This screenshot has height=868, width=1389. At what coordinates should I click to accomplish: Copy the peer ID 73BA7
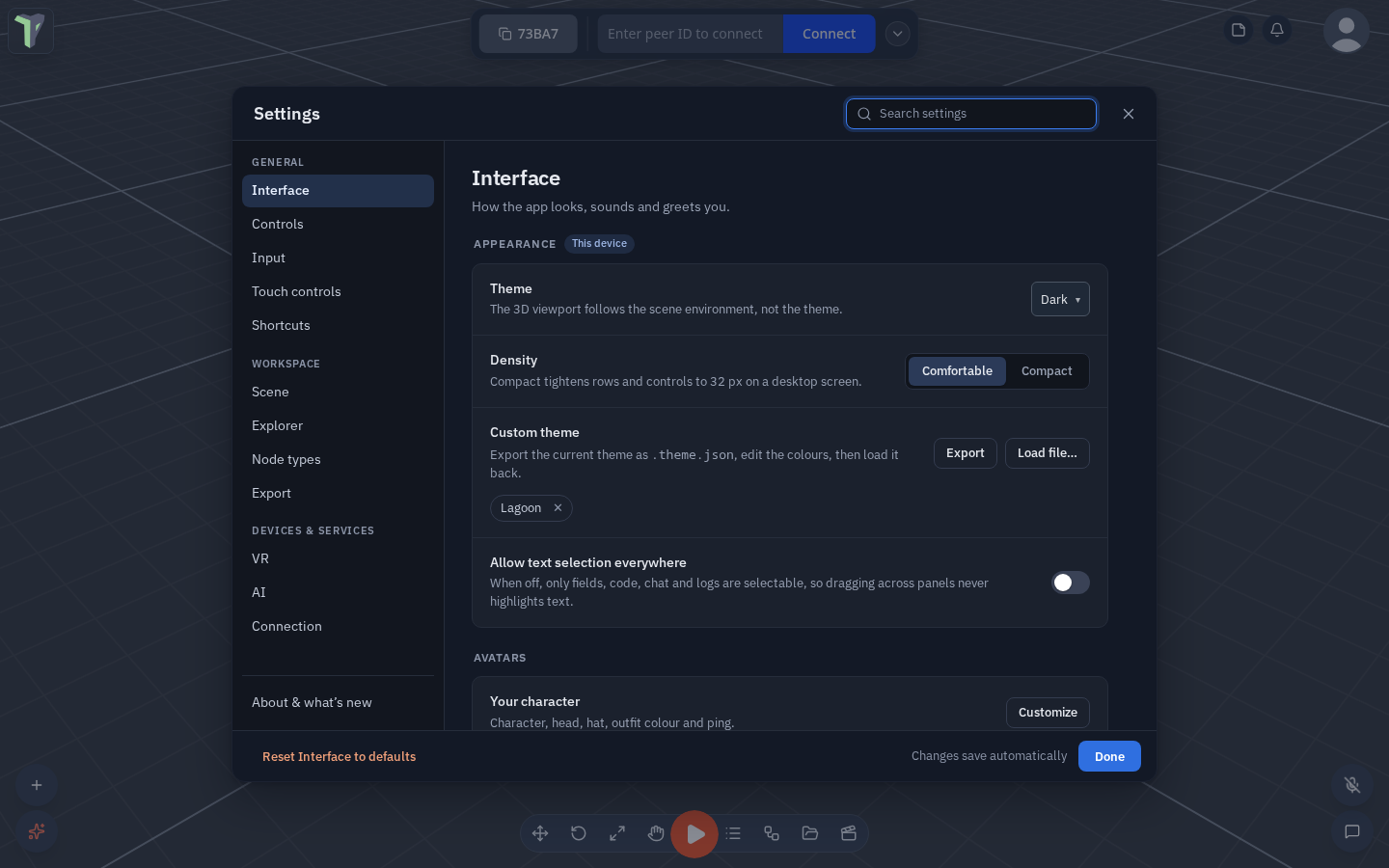pos(529,34)
